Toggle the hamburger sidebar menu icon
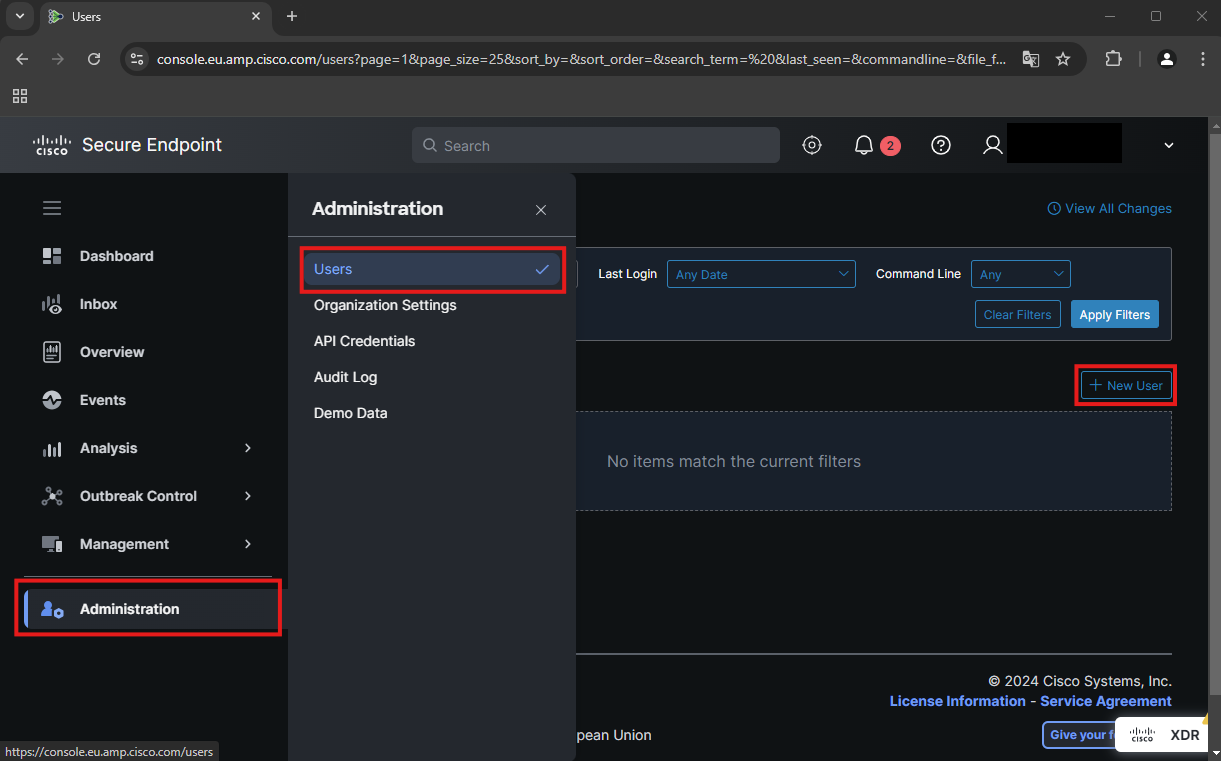This screenshot has height=761, width=1221. click(52, 208)
